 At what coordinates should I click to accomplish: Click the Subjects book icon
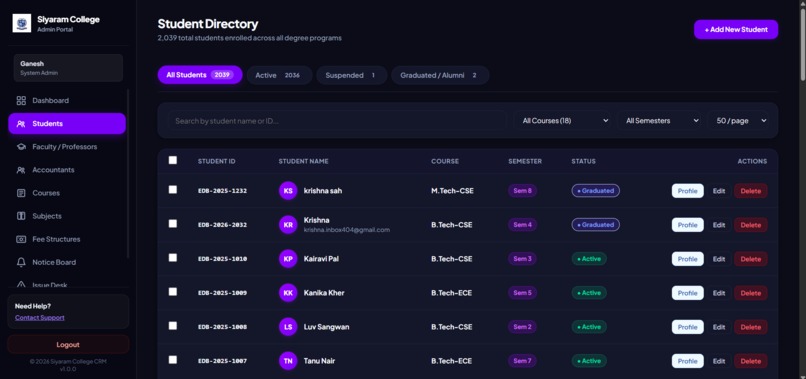[21, 216]
